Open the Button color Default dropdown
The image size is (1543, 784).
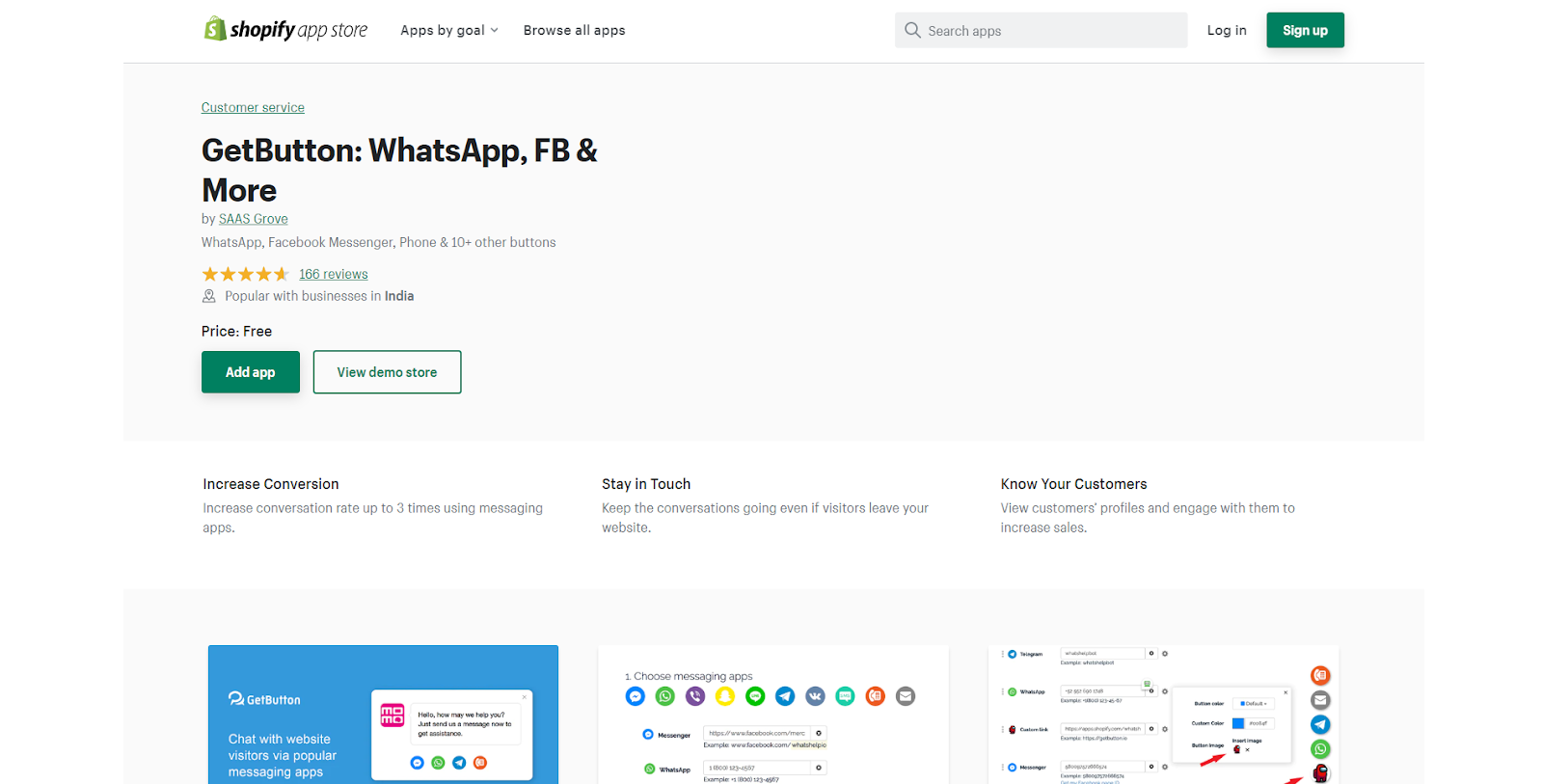(x=1256, y=703)
